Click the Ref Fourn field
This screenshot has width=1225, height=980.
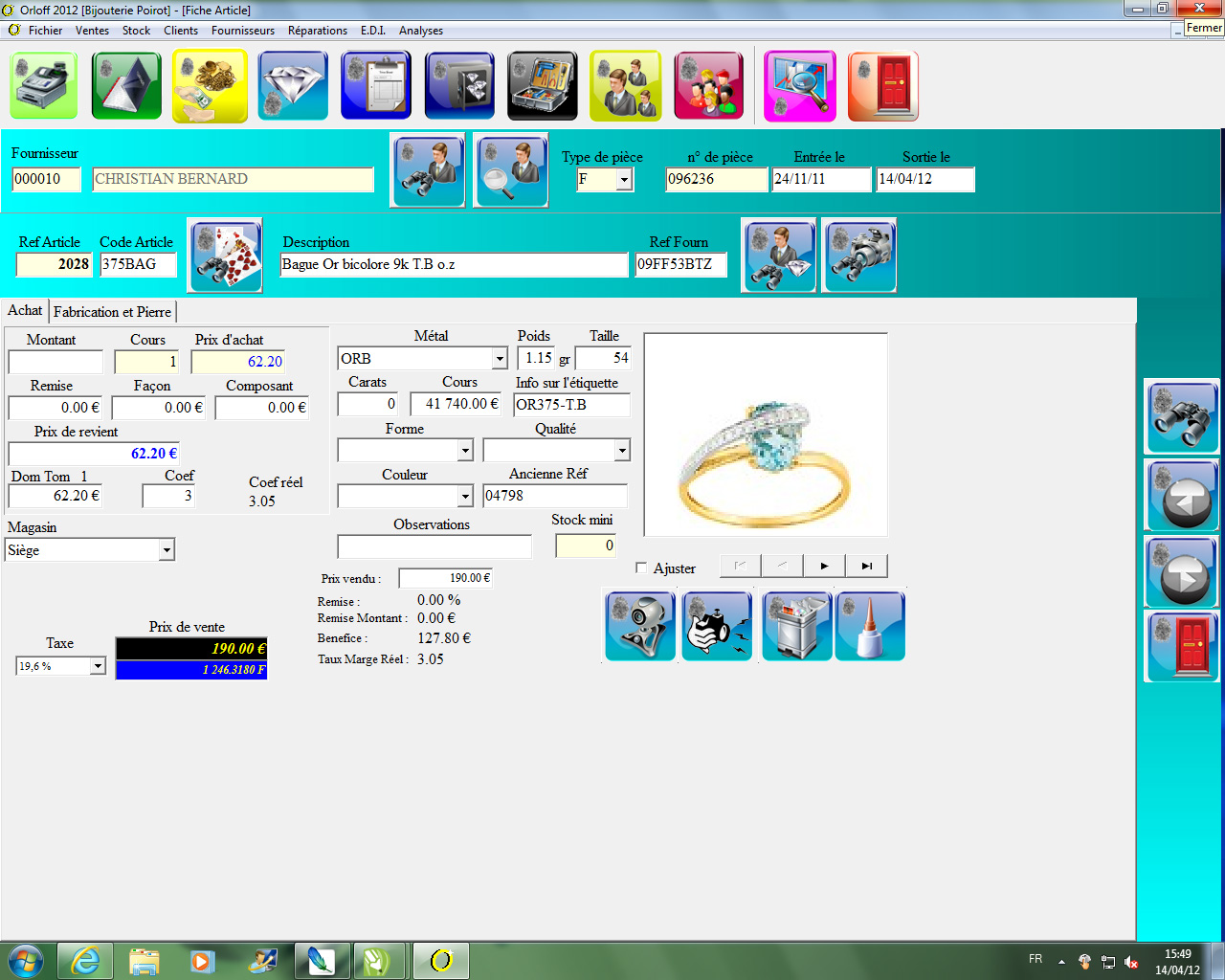tap(680, 265)
